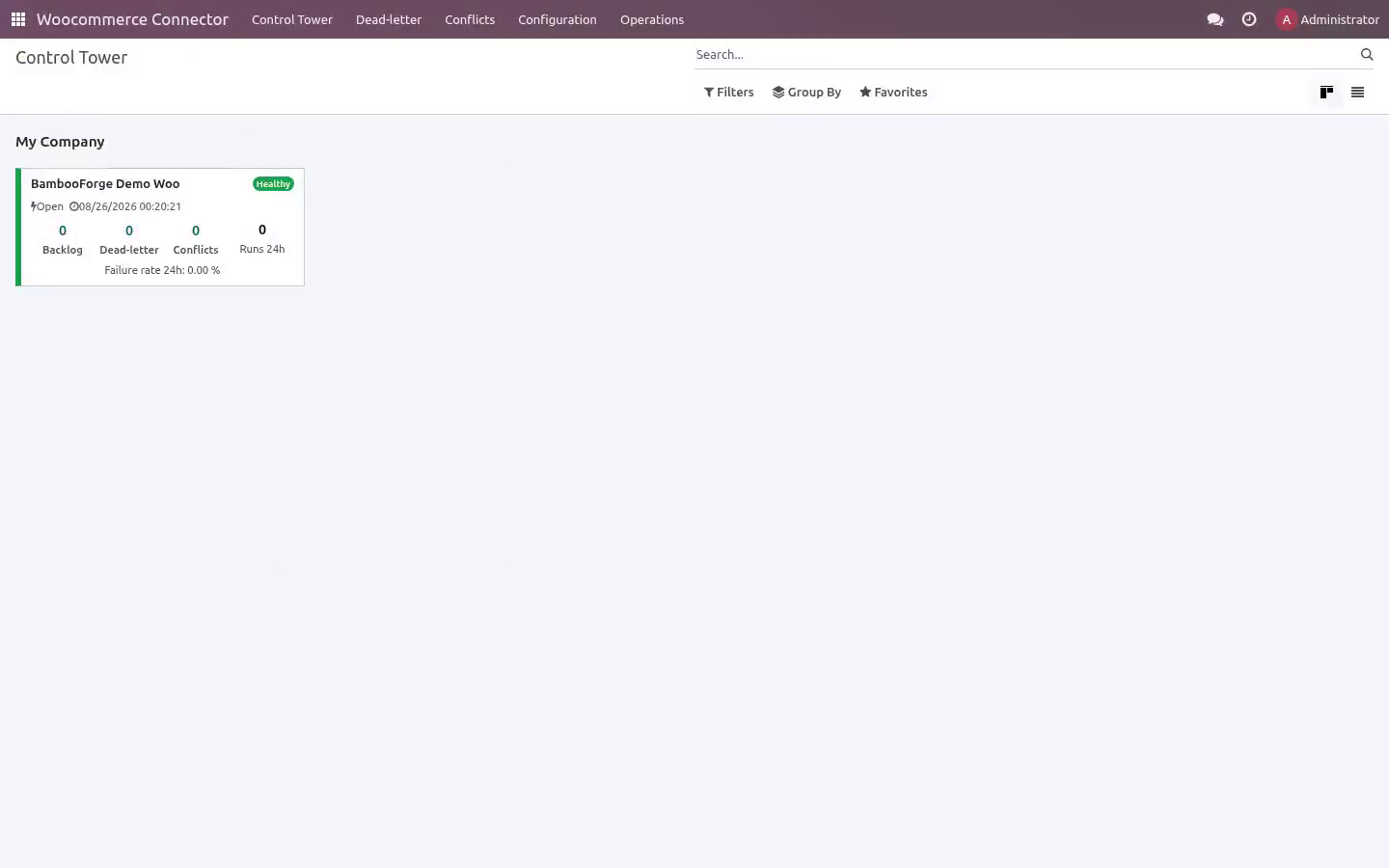The width and height of the screenshot is (1389, 868).
Task: Click the My Company group header
Action: [60, 142]
